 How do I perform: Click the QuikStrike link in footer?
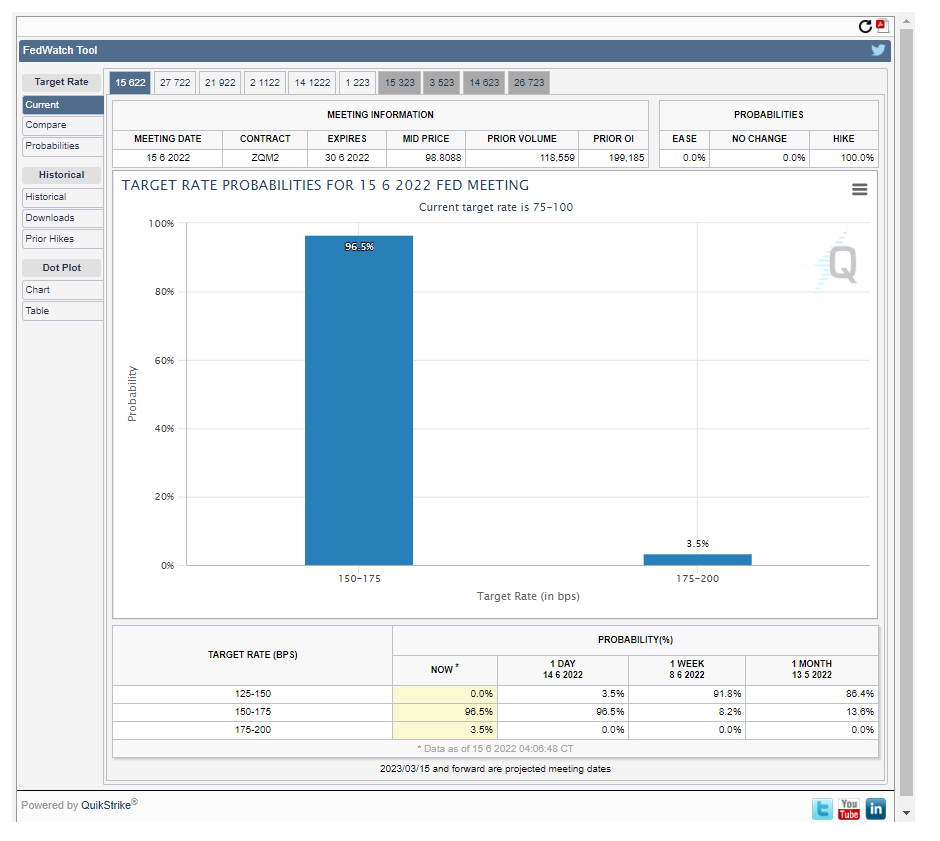[108, 806]
